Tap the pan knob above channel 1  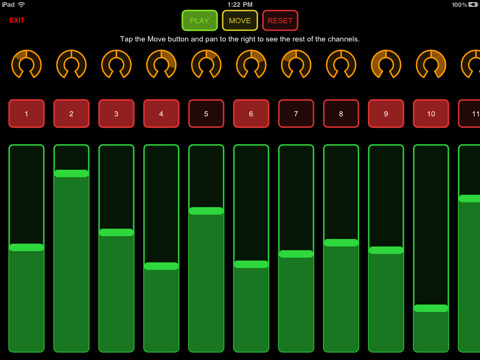pos(26,64)
